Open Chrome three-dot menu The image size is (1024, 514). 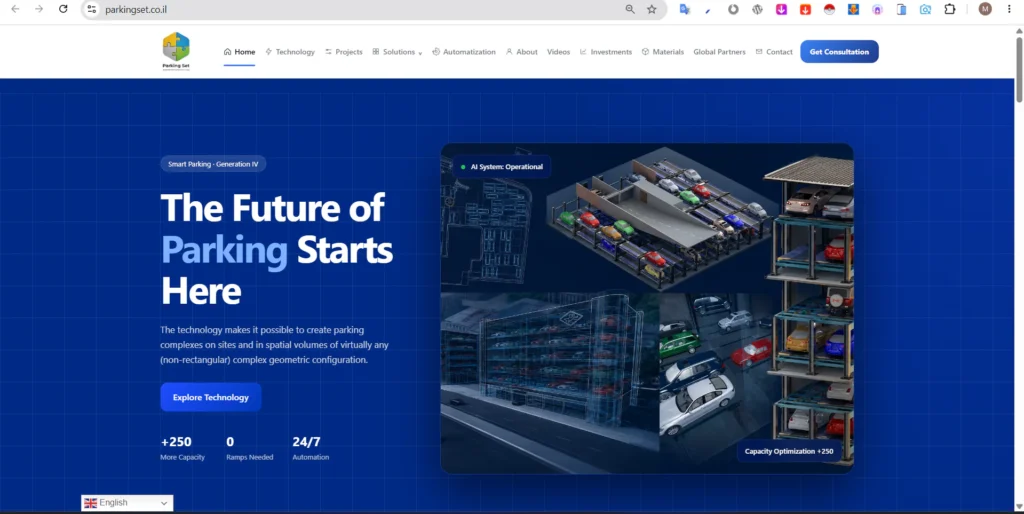point(1010,9)
